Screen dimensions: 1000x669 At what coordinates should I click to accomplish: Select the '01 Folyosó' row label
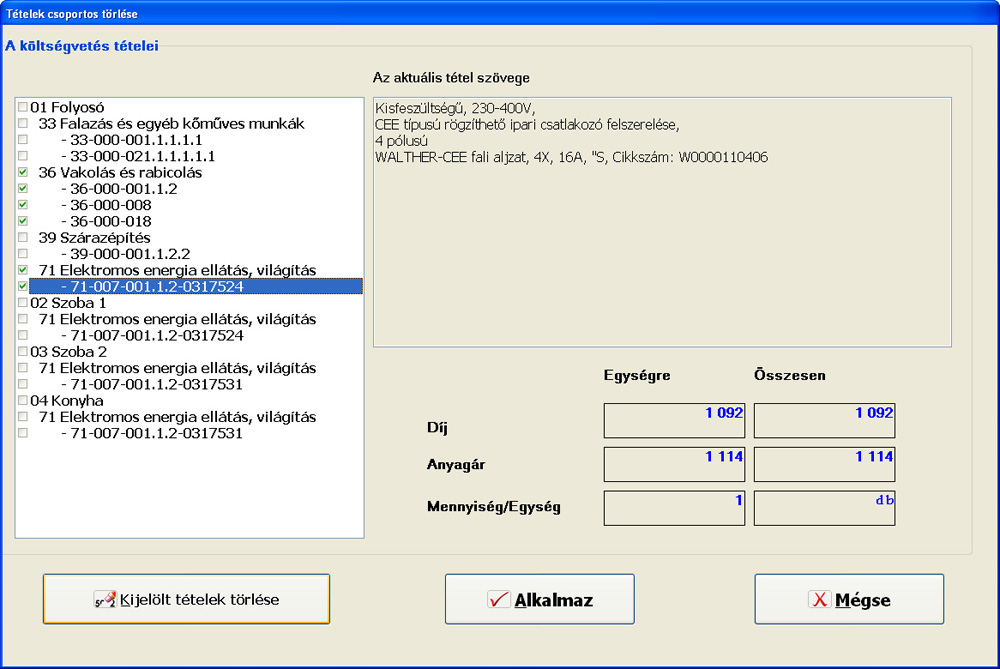[67, 107]
